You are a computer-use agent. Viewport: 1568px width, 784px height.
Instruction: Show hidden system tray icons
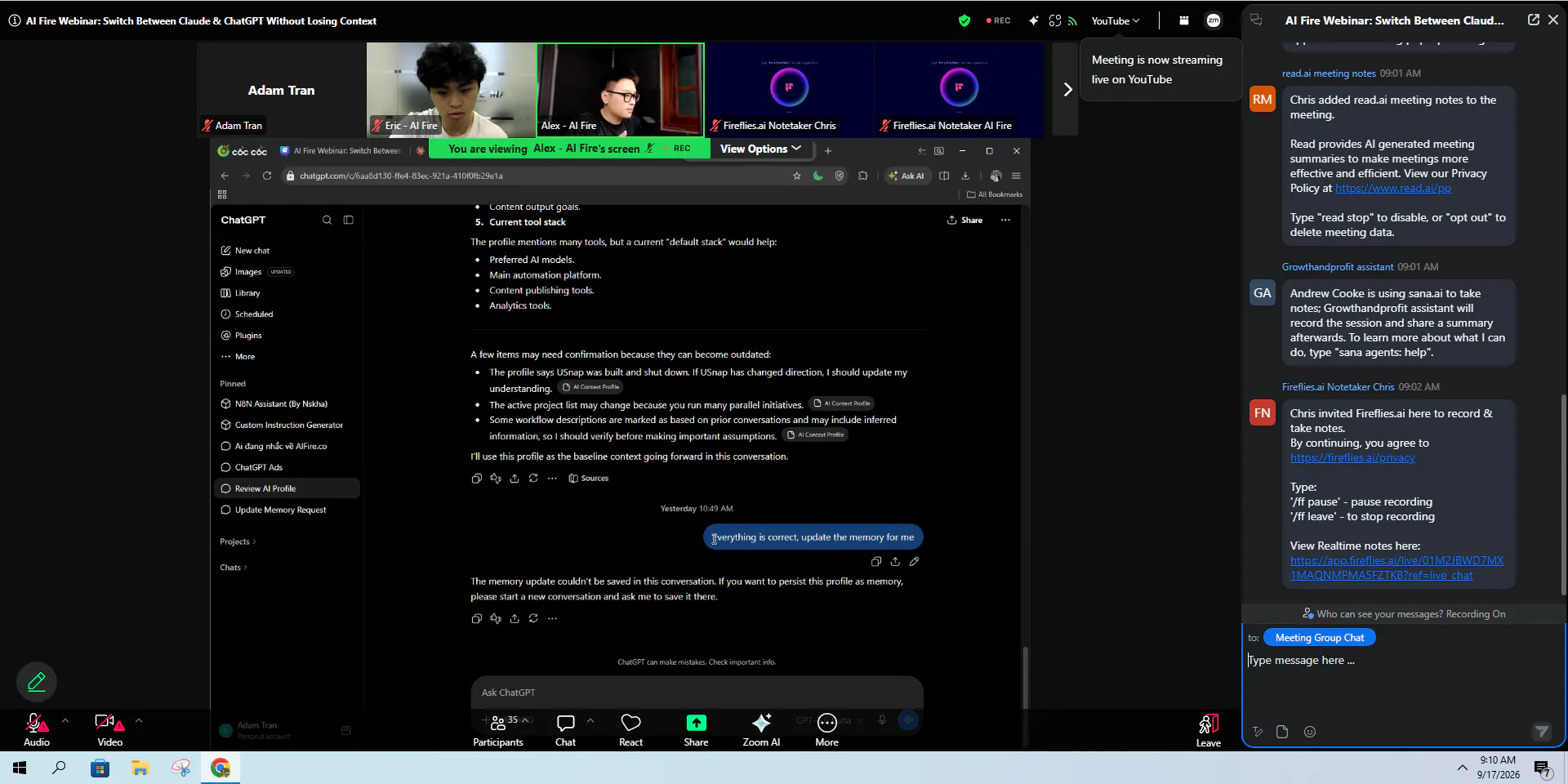tap(1462, 768)
